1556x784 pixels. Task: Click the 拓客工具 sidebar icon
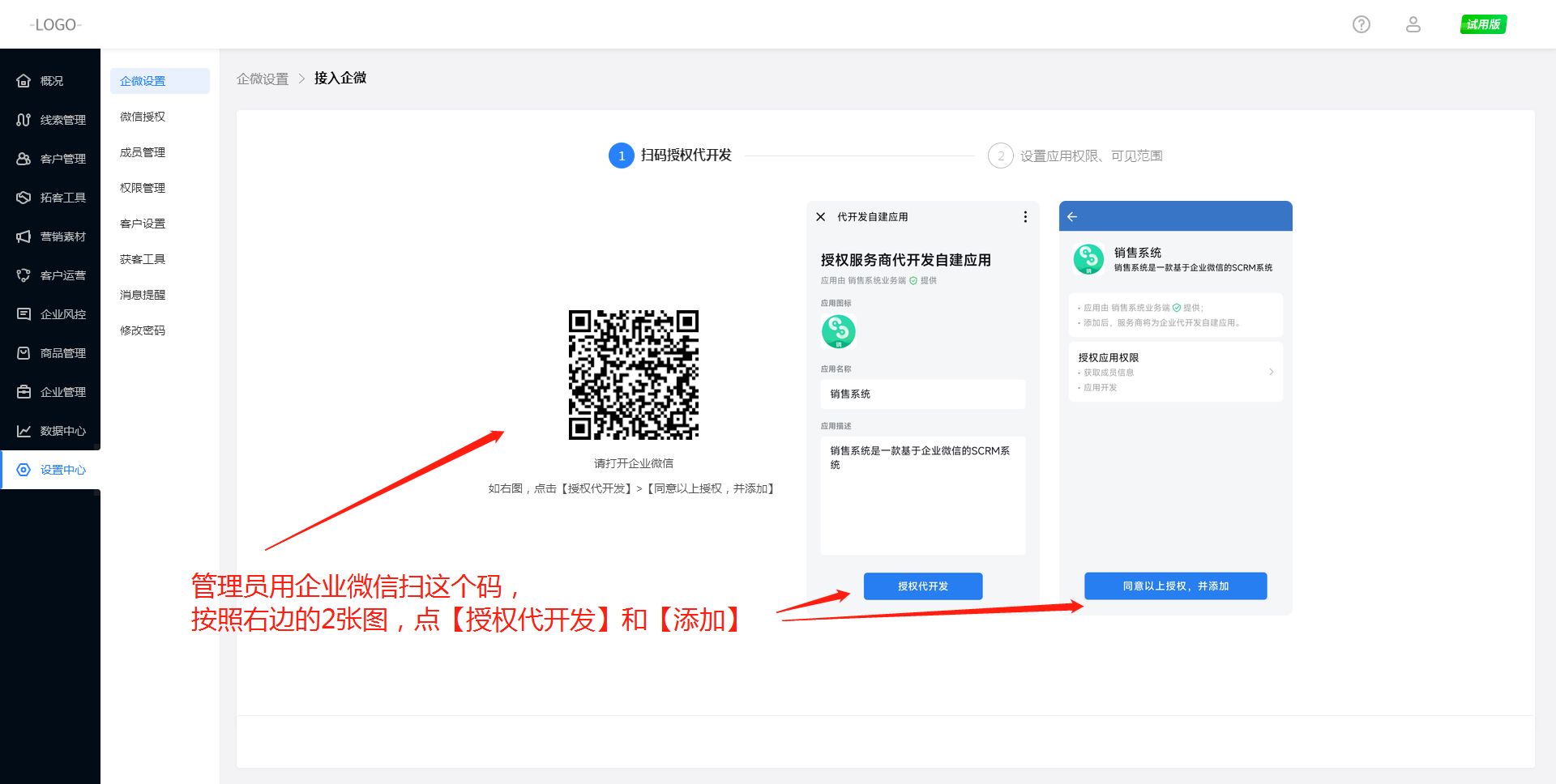(24, 198)
